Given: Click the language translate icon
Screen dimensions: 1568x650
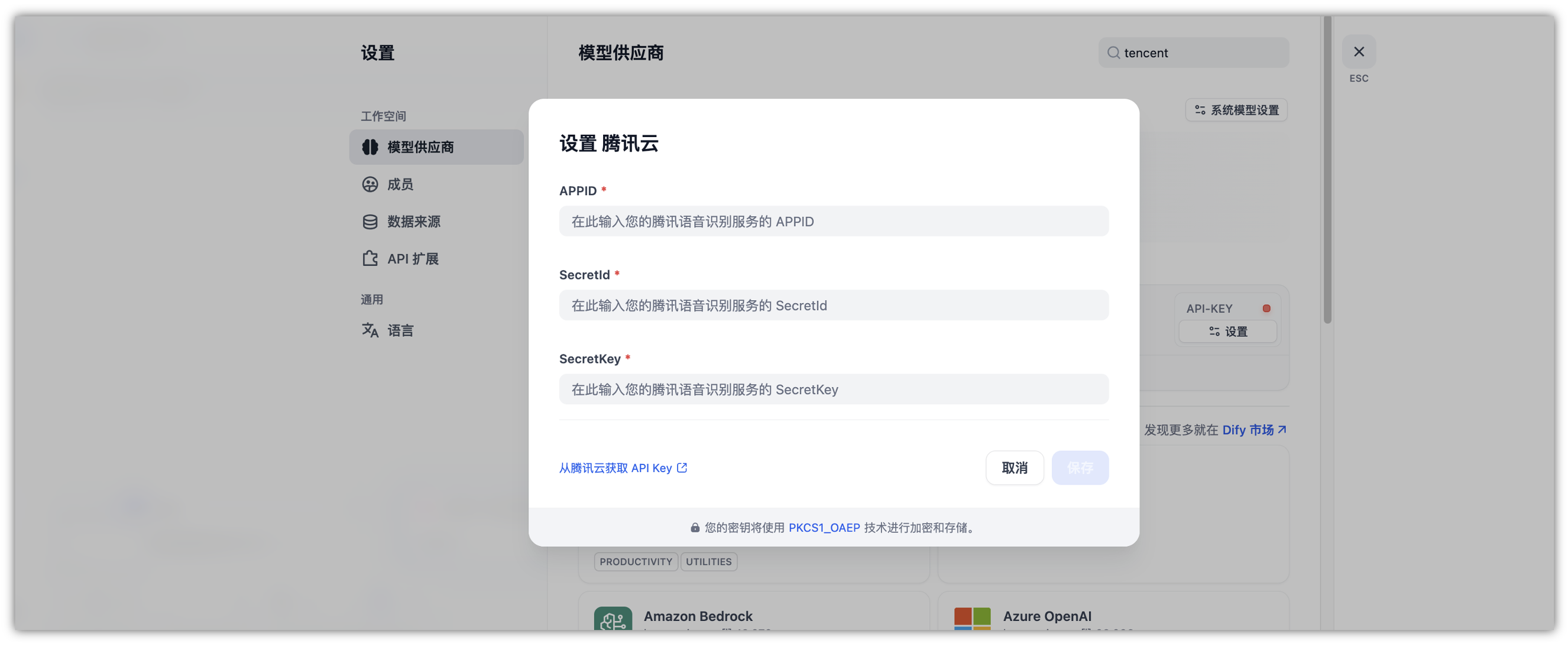Looking at the screenshot, I should 370,330.
